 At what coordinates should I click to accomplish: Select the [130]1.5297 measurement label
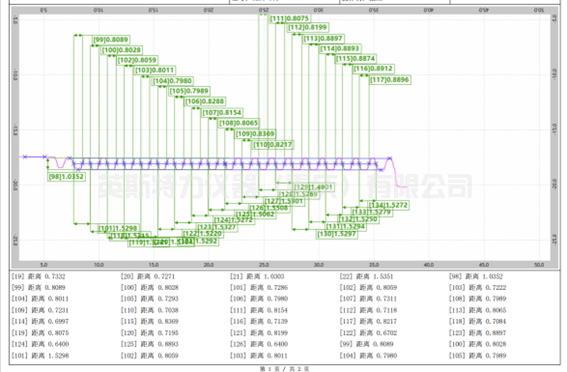pyautogui.click(x=337, y=234)
